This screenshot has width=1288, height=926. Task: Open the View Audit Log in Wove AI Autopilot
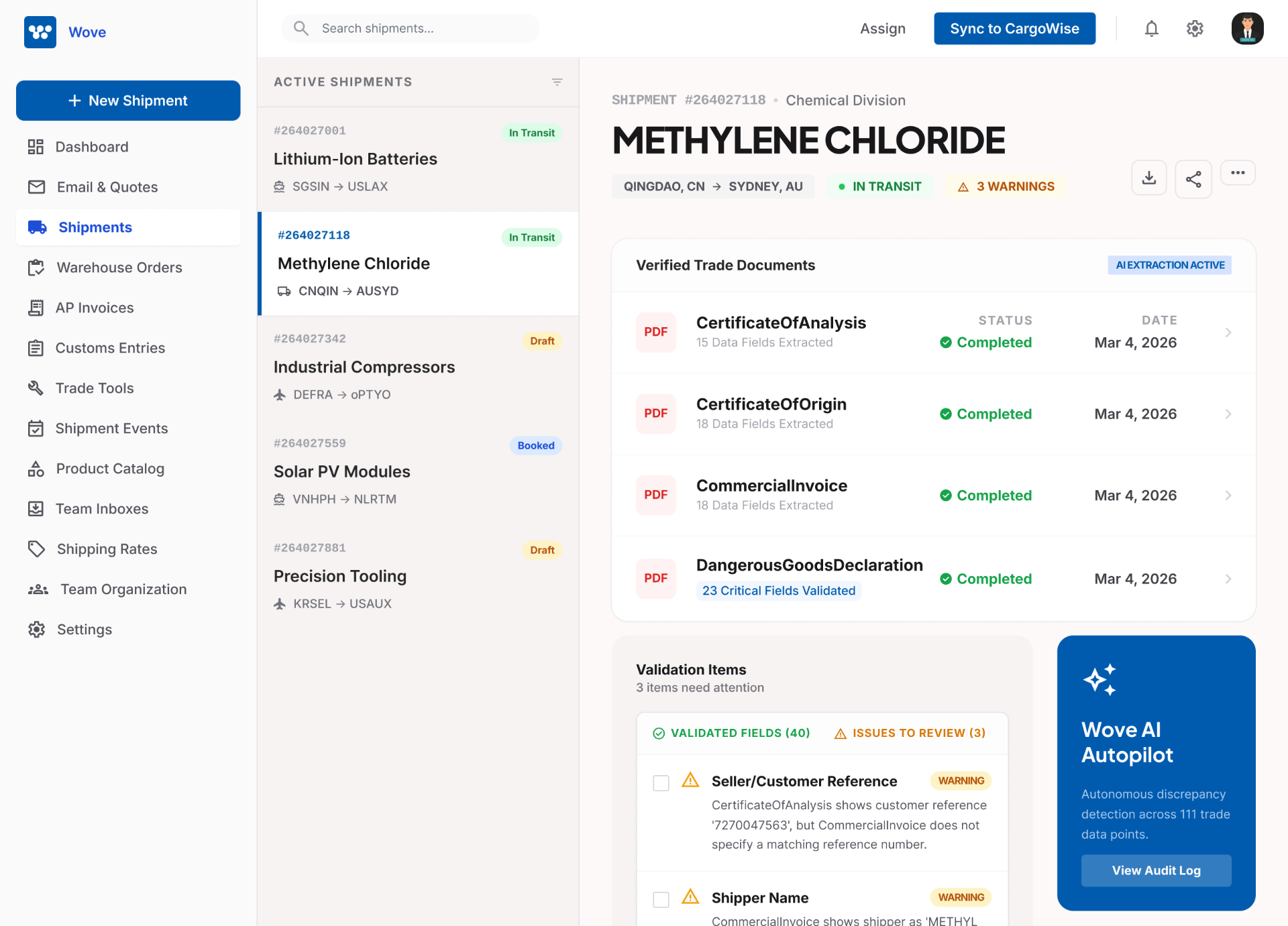point(1156,870)
